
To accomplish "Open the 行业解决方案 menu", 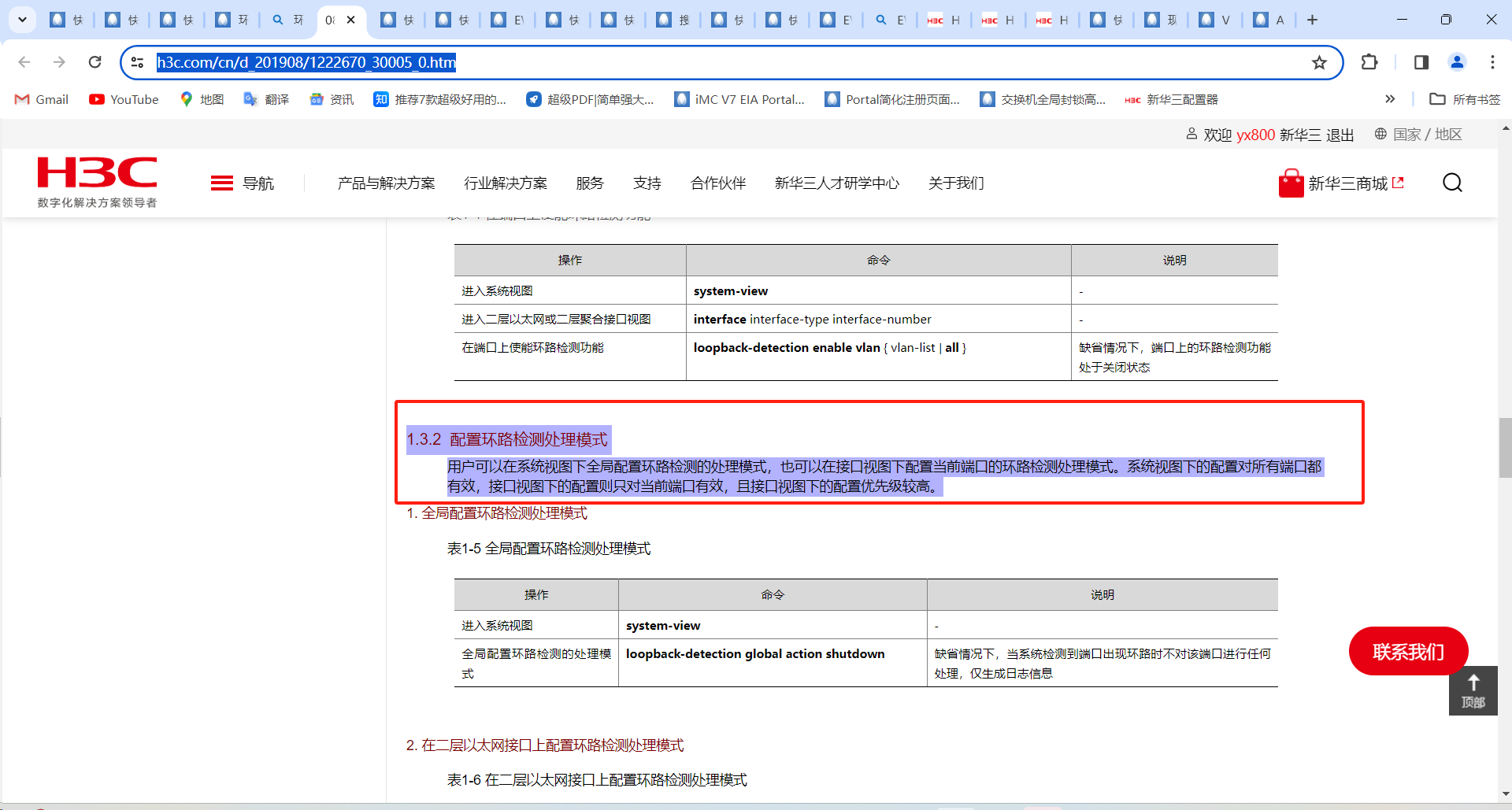I will coord(506,183).
